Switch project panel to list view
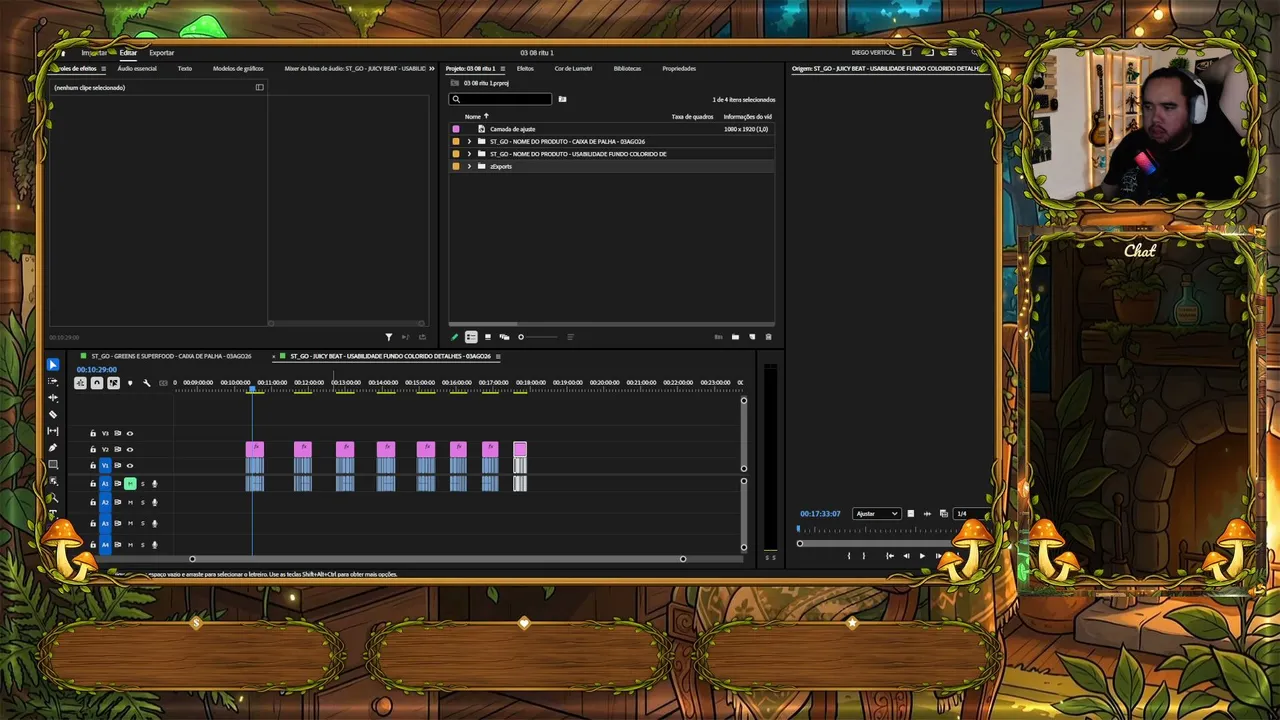This screenshot has width=1280, height=720. click(x=471, y=337)
